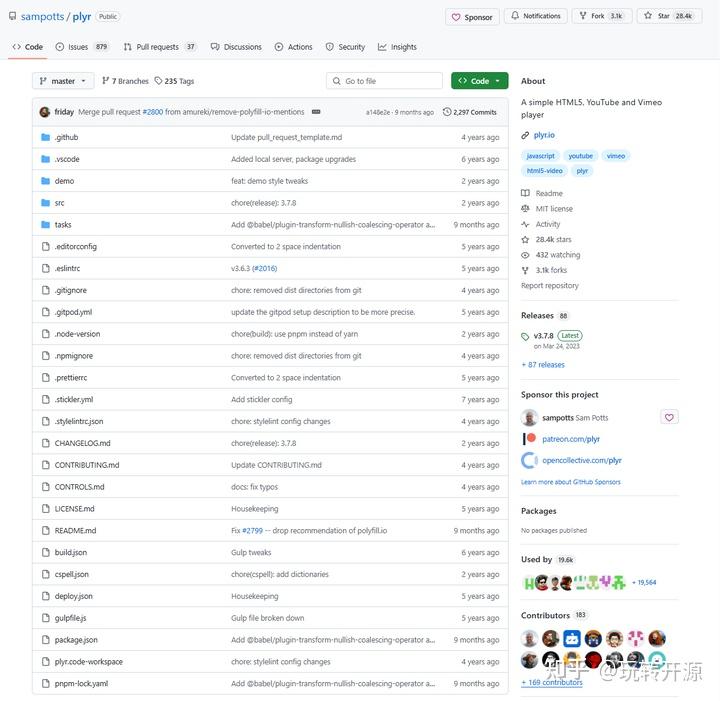Open the #2800 pull request link
720x701 pixels.
(153, 112)
